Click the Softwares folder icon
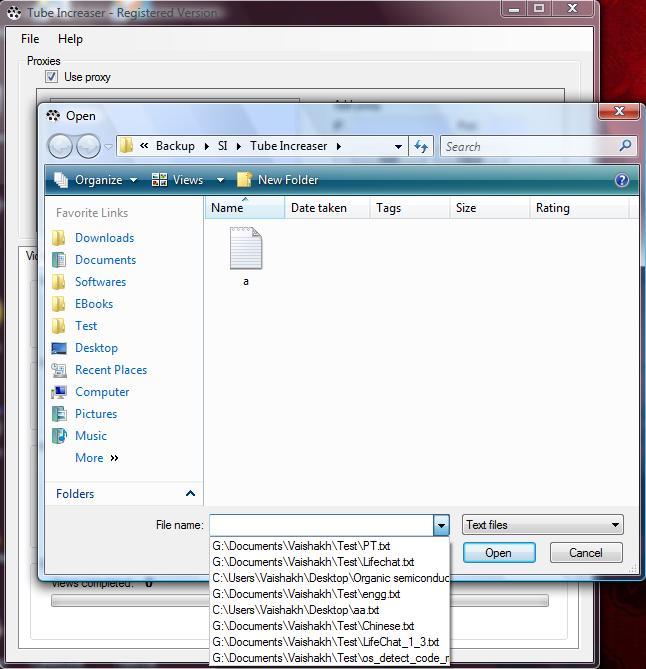Viewport: 646px width, 669px height. pyautogui.click(x=58, y=282)
